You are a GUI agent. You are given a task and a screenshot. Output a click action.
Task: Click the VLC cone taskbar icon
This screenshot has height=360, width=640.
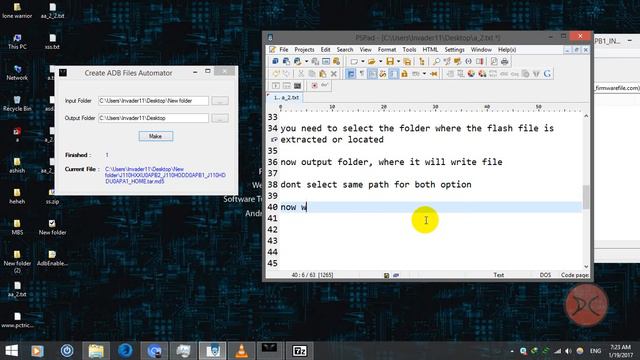point(242,351)
